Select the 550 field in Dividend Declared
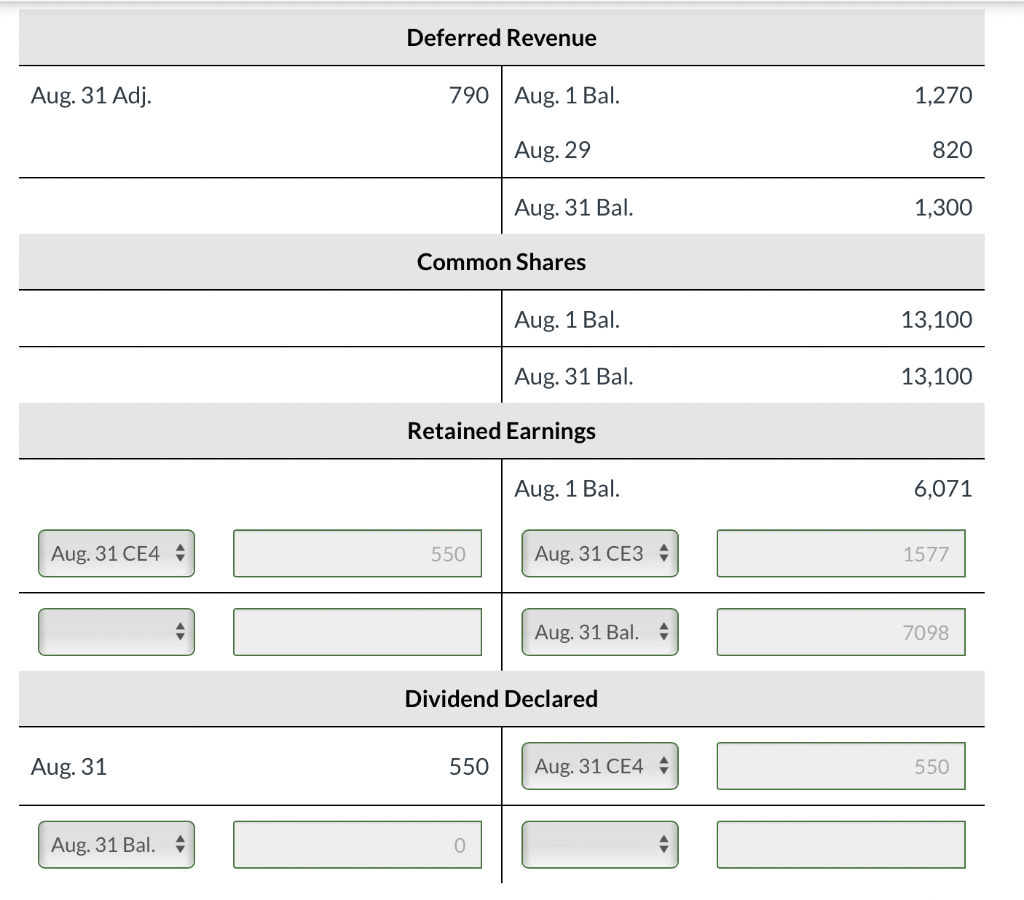Viewport: 1024px width, 900px height. tap(840, 765)
